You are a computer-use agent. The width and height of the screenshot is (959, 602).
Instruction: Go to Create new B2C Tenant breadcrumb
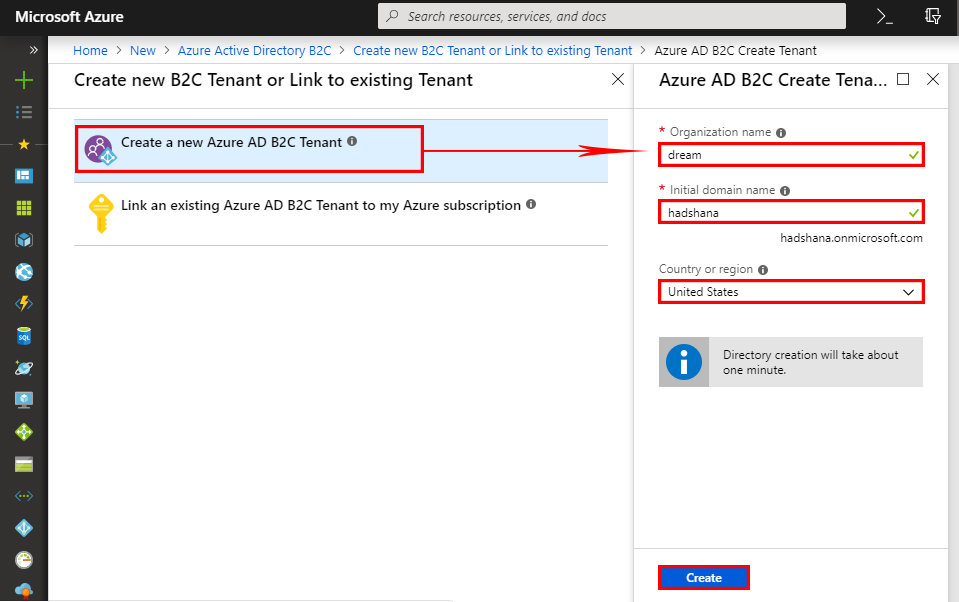pos(492,51)
